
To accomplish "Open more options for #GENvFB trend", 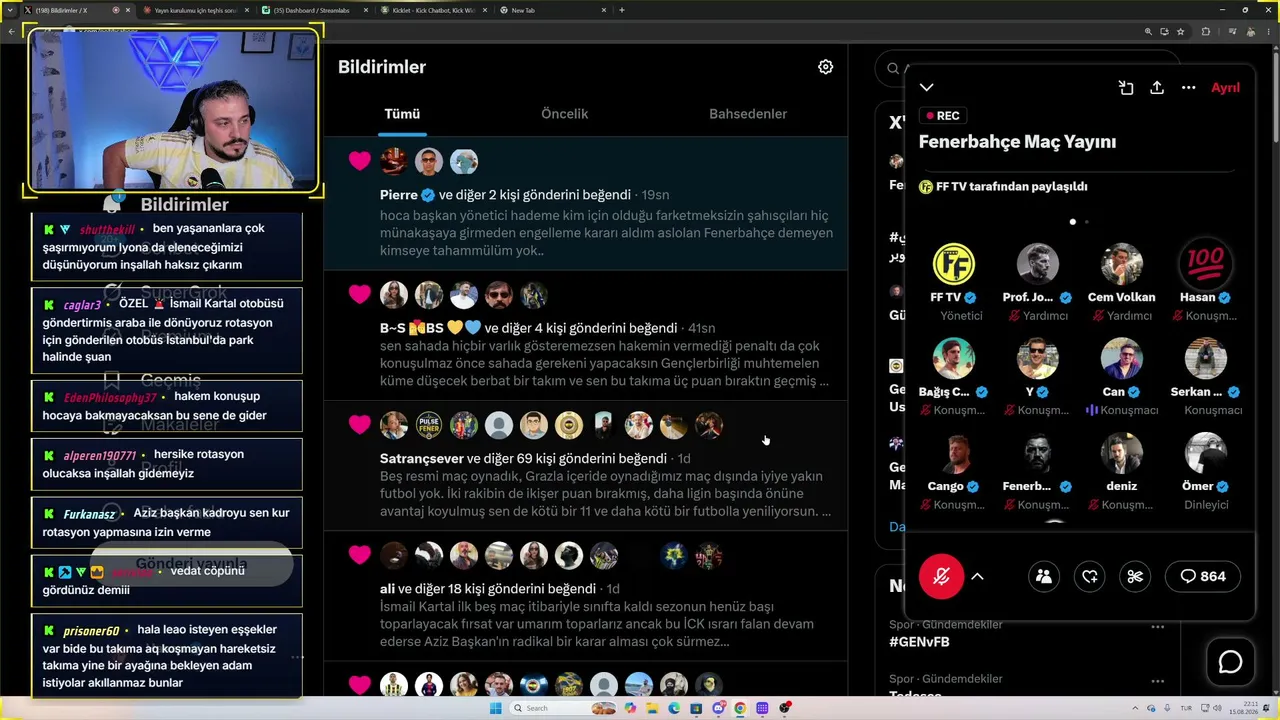I will click(1158, 627).
